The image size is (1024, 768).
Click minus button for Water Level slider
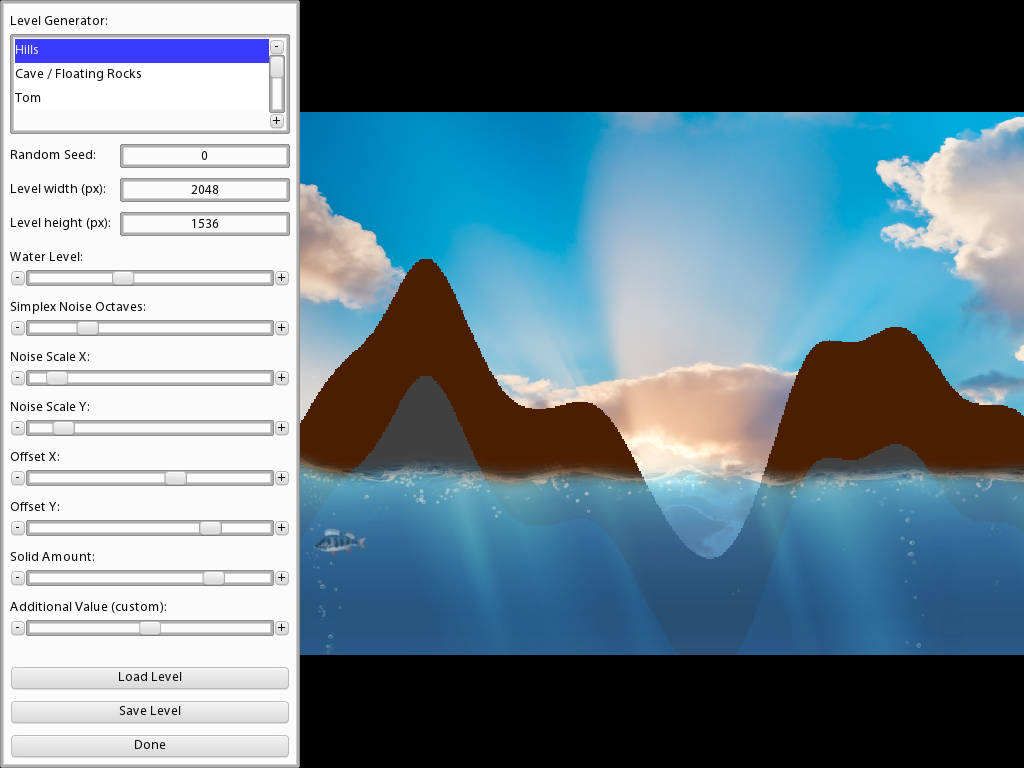coord(17,278)
